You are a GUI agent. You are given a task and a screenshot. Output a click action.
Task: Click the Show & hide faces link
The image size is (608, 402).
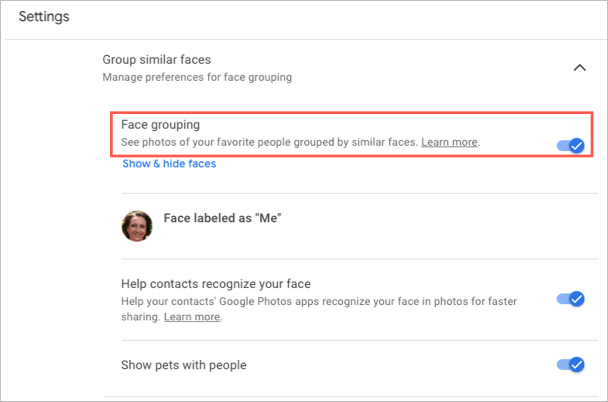[x=169, y=164]
